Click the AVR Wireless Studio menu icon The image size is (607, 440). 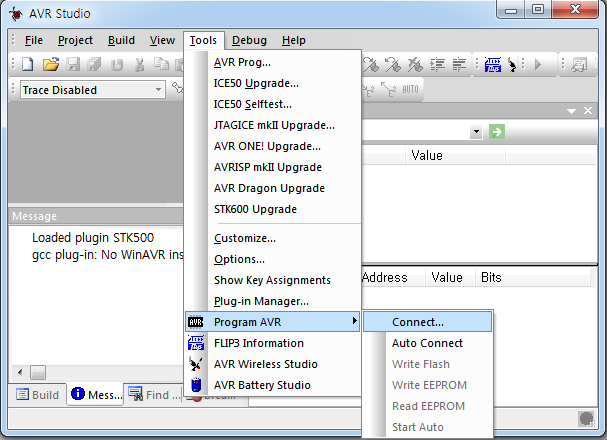point(196,364)
